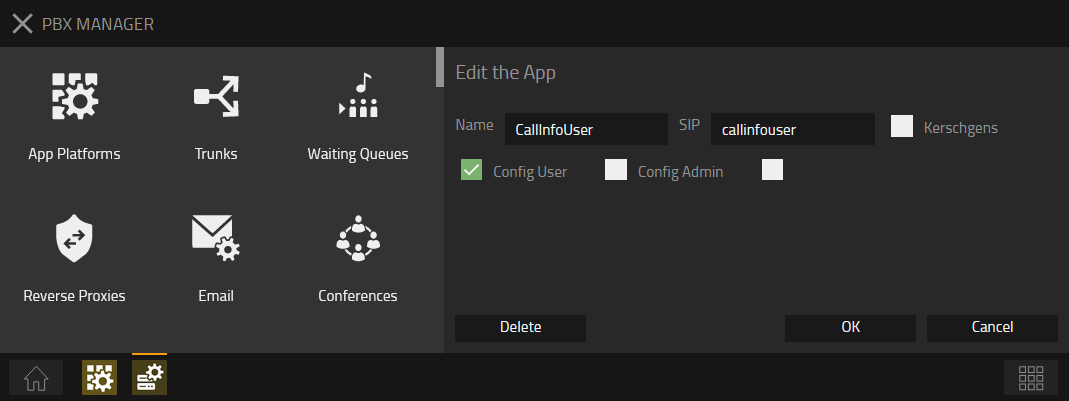This screenshot has height=401, width=1069.
Task: Open the Trunks configuration icon
Action: pos(216,96)
